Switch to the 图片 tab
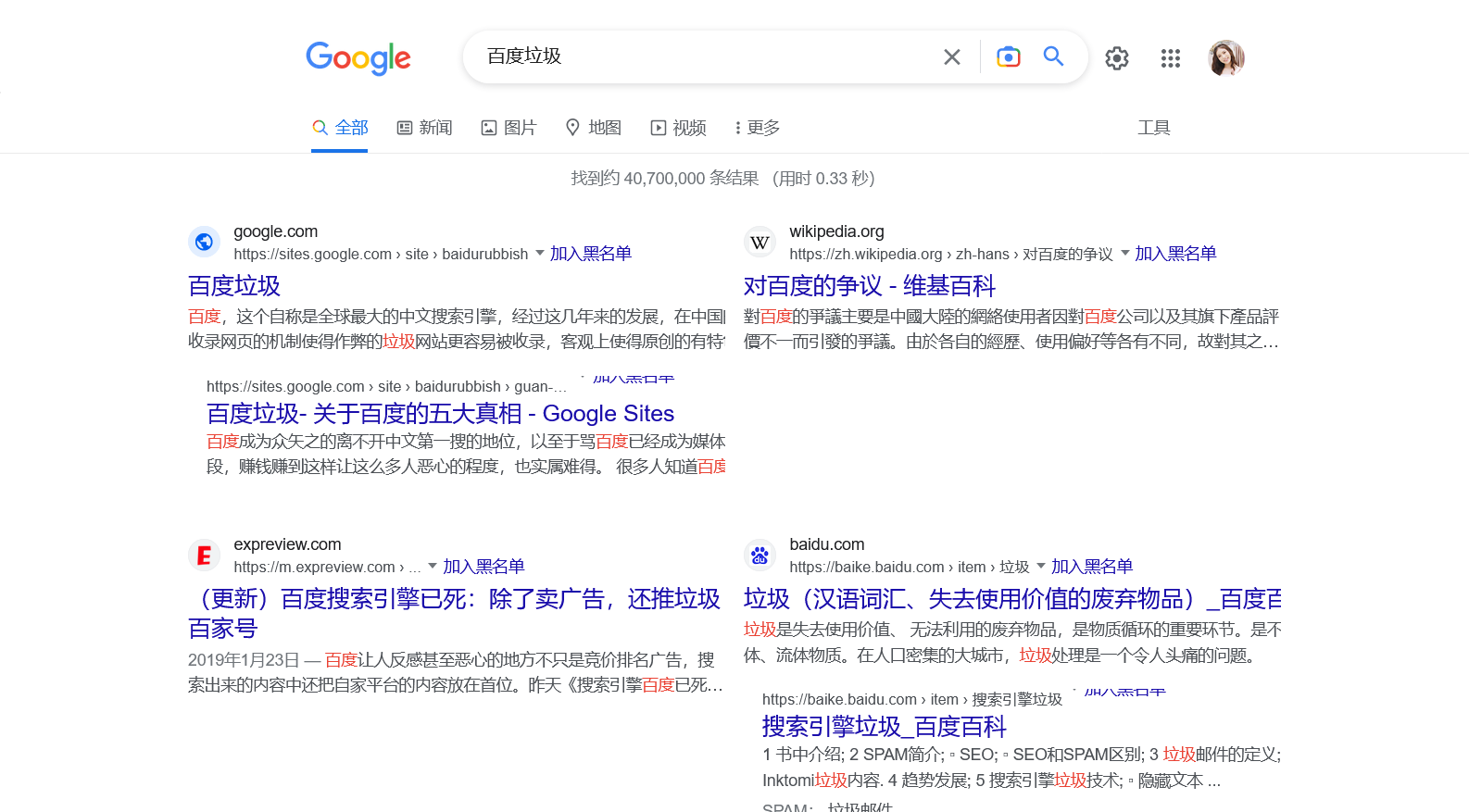The image size is (1469, 812). pyautogui.click(x=508, y=128)
